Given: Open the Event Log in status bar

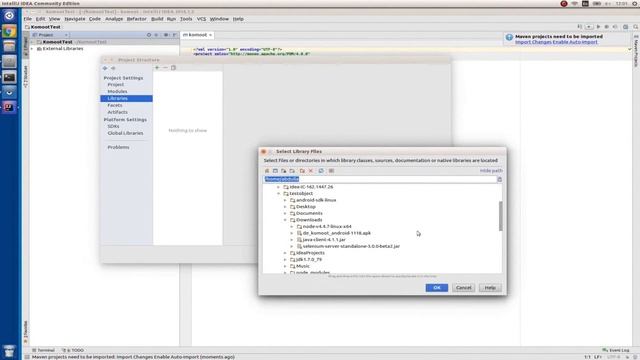Looking at the screenshot, I should tap(616, 350).
